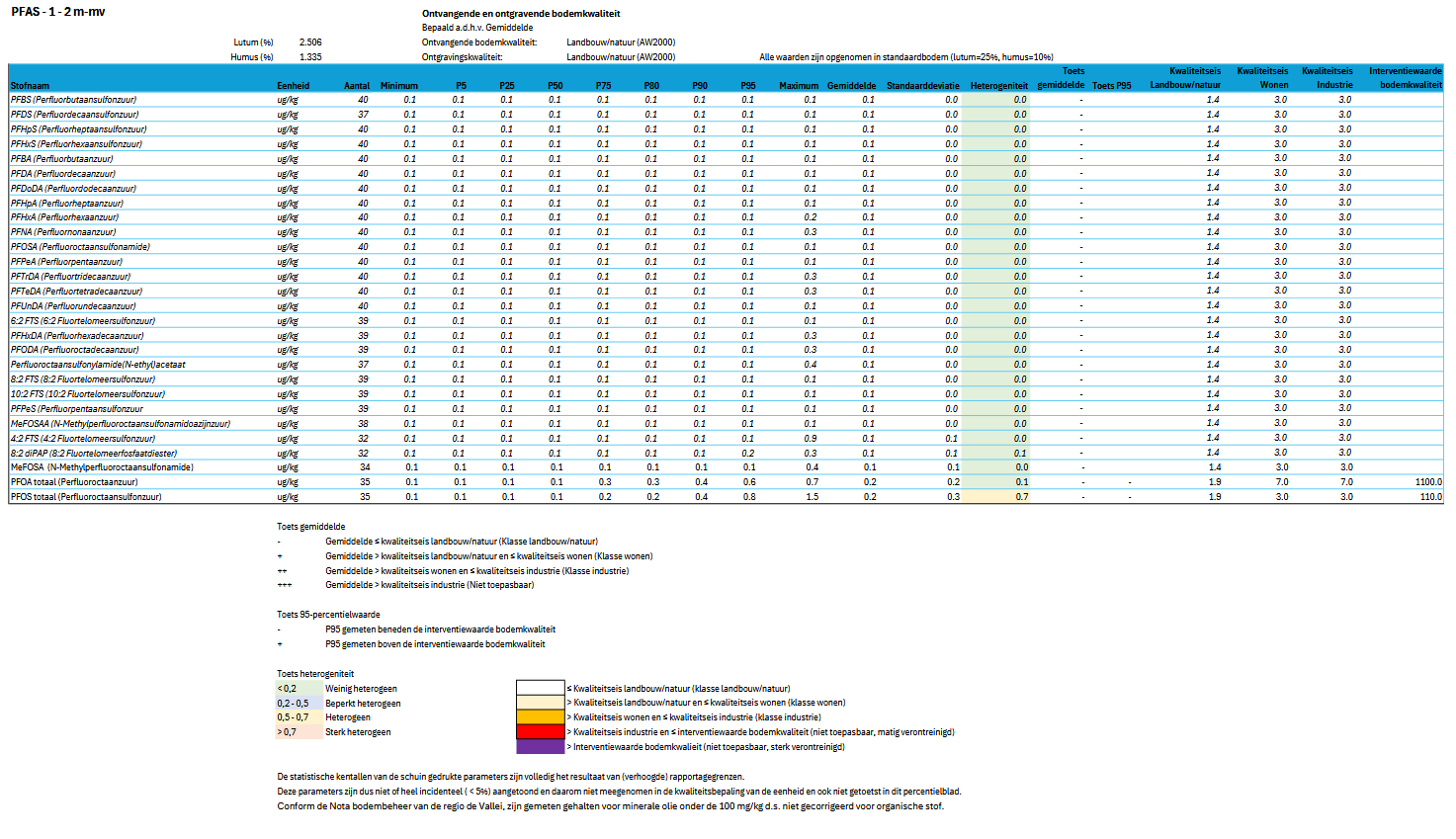
Task: Select the orange klasse industrie legend swatch
Action: [540, 717]
